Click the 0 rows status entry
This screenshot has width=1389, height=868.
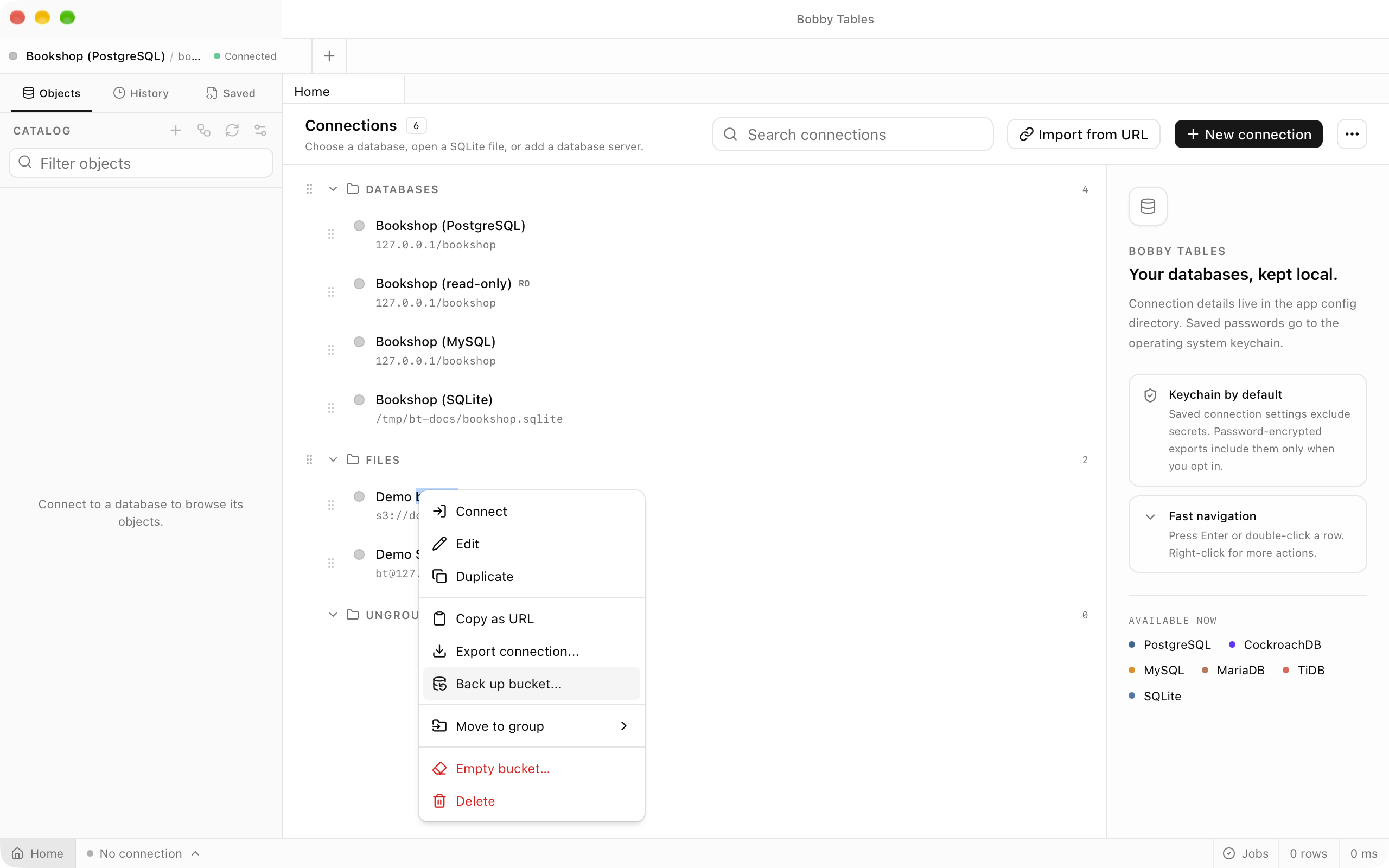[x=1308, y=853]
